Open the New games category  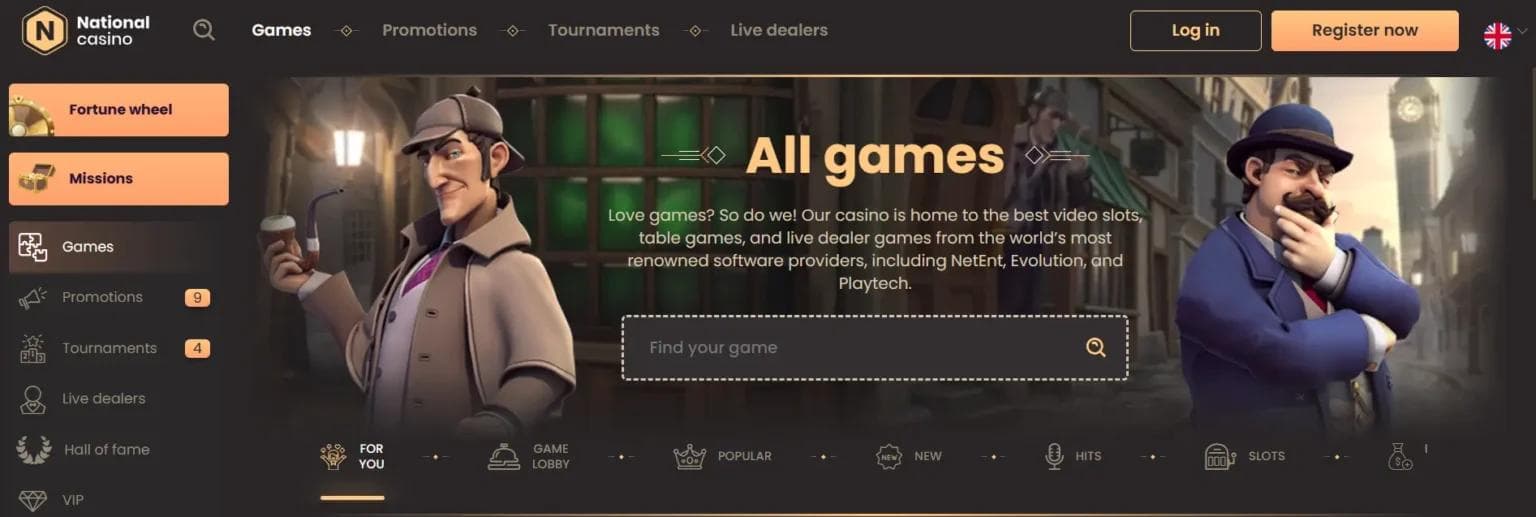tap(909, 457)
